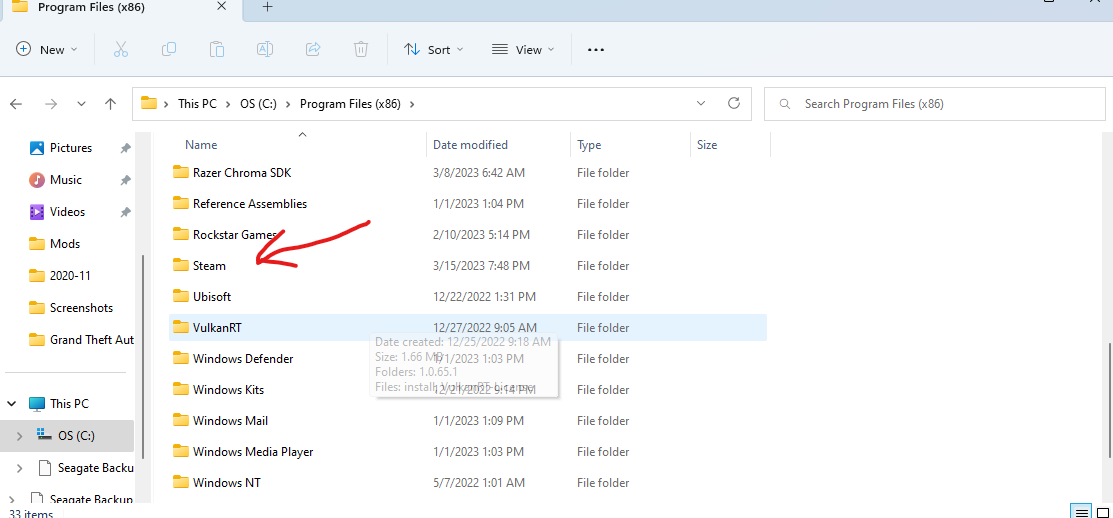Open new tab with plus button
The image size is (1113, 518).
[x=267, y=7]
